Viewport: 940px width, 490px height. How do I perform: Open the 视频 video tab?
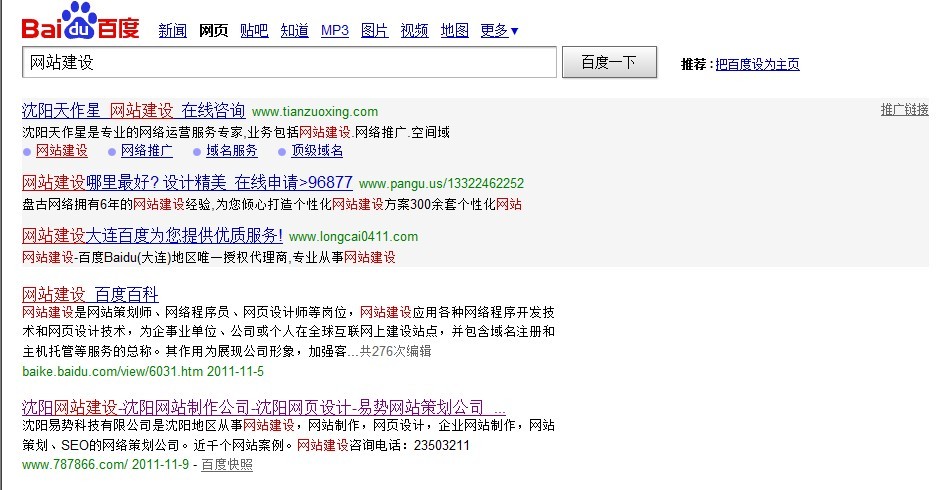click(414, 31)
